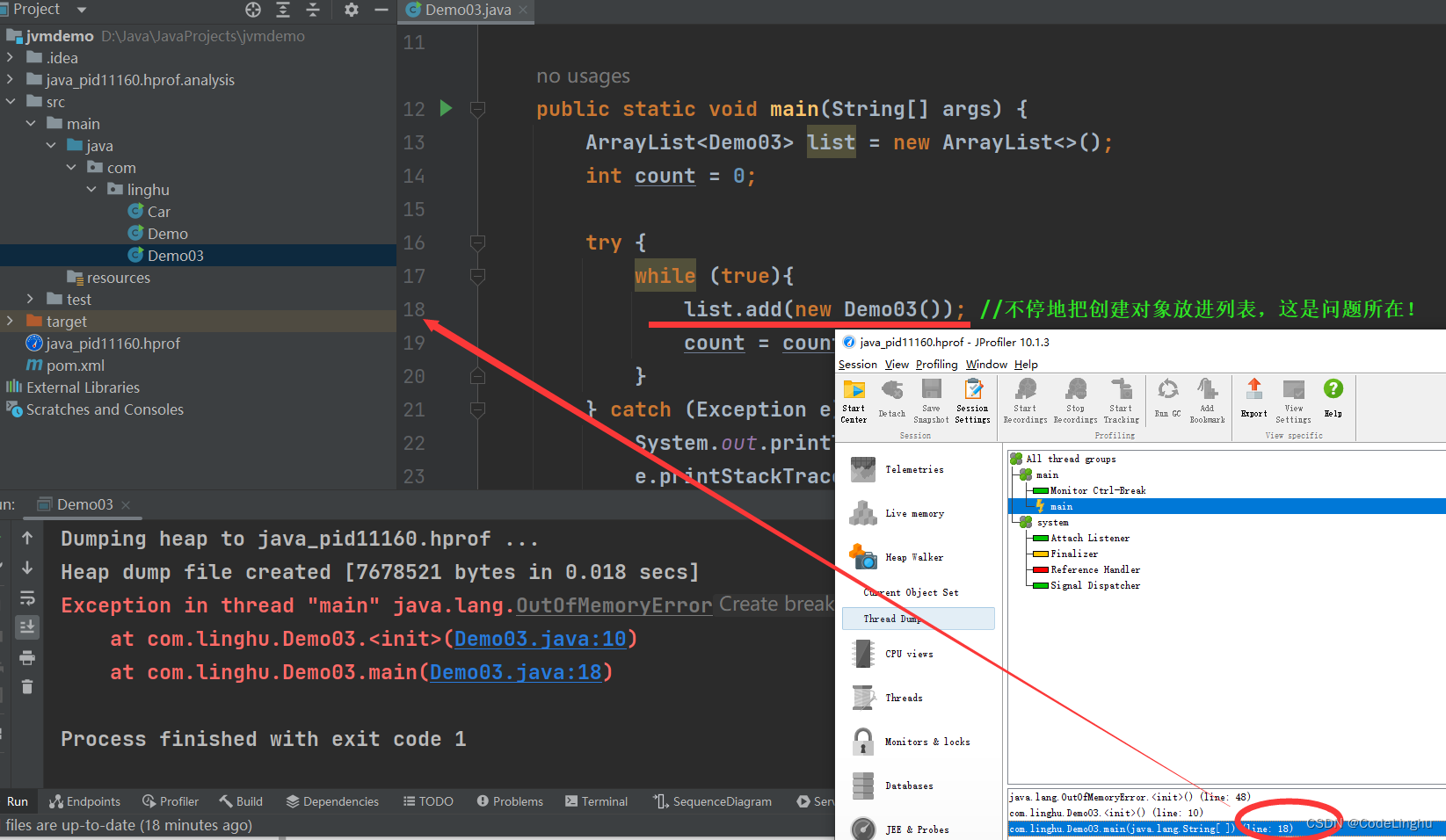Close the Demo03.java editor tab
Screen dimensions: 1446x840
[524, 10]
